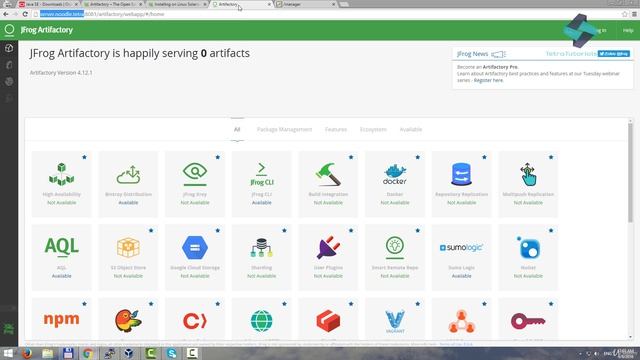Open the S3 Object Store card
640x360 pixels.
[x=128, y=258]
